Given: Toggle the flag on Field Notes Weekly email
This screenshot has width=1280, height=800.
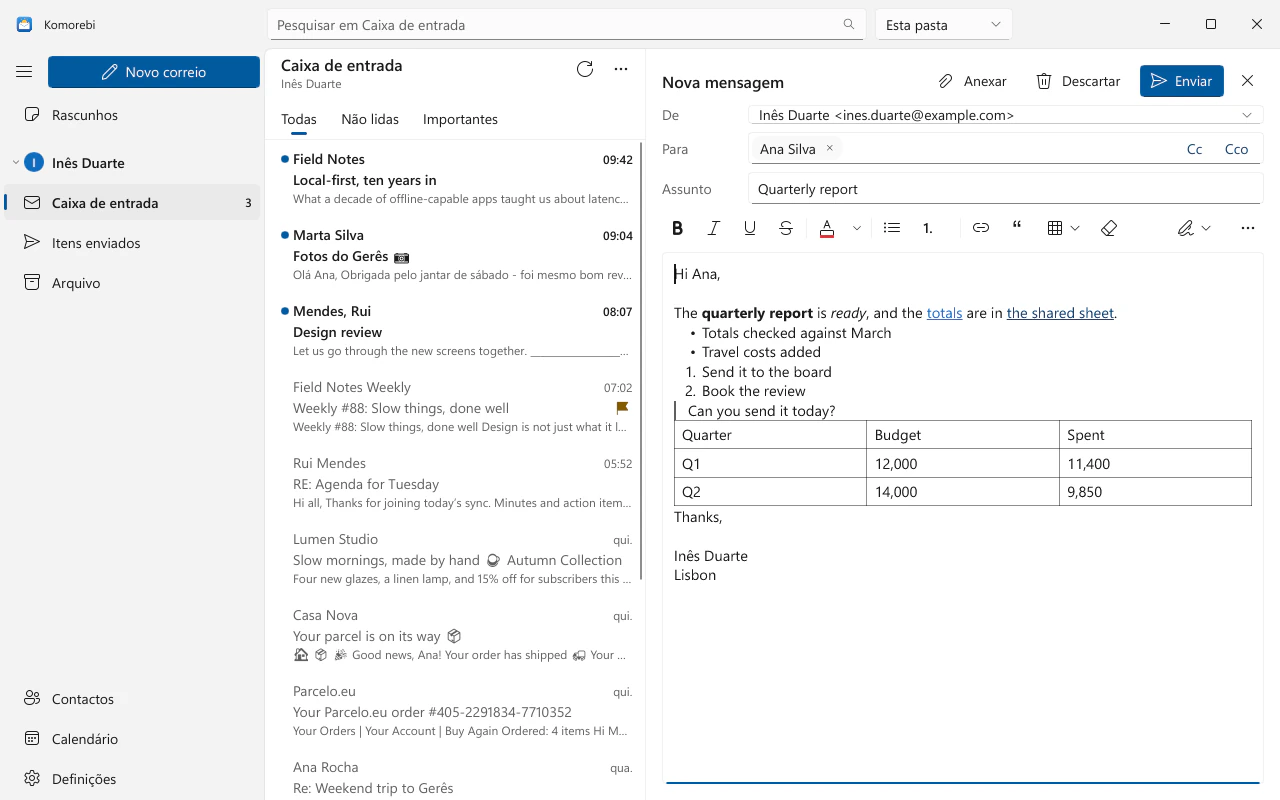Looking at the screenshot, I should pos(622,408).
